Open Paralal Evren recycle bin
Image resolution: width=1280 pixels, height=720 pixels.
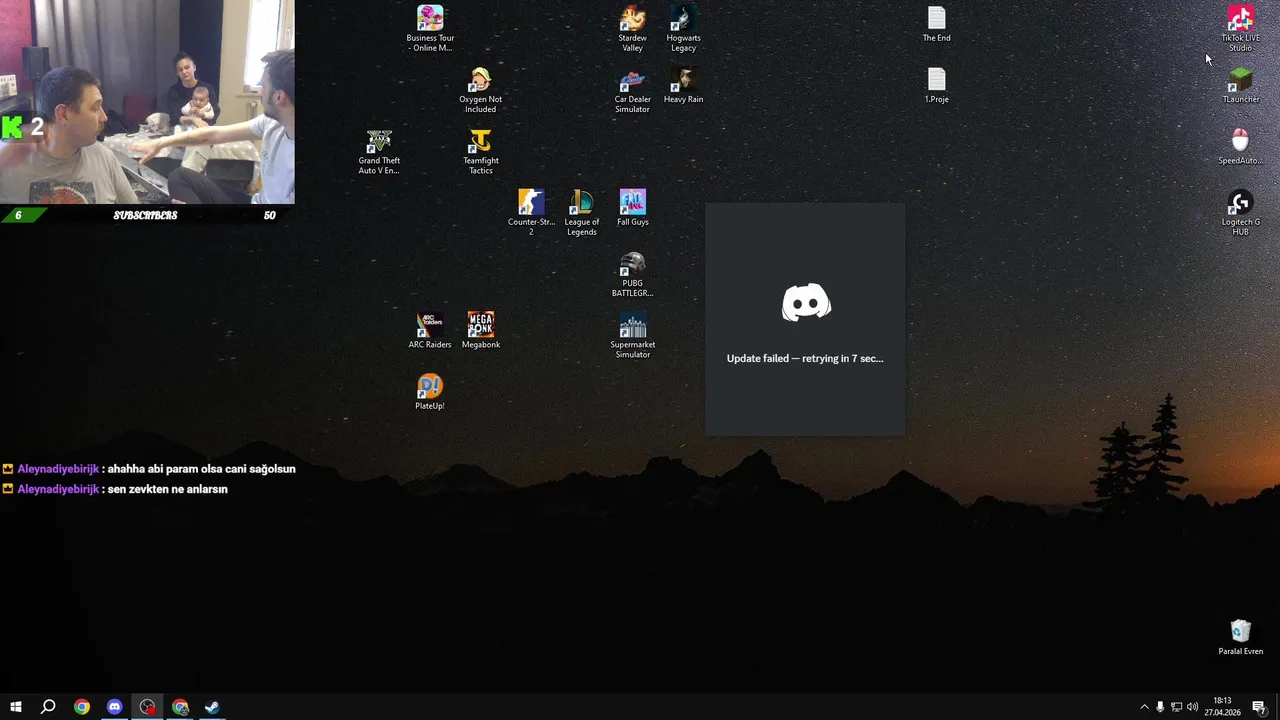click(1240, 637)
